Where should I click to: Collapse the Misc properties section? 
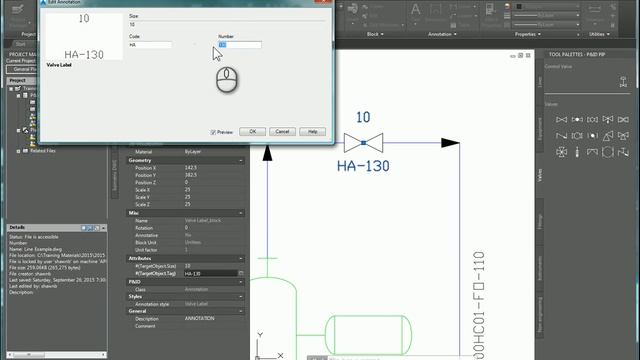[241, 213]
